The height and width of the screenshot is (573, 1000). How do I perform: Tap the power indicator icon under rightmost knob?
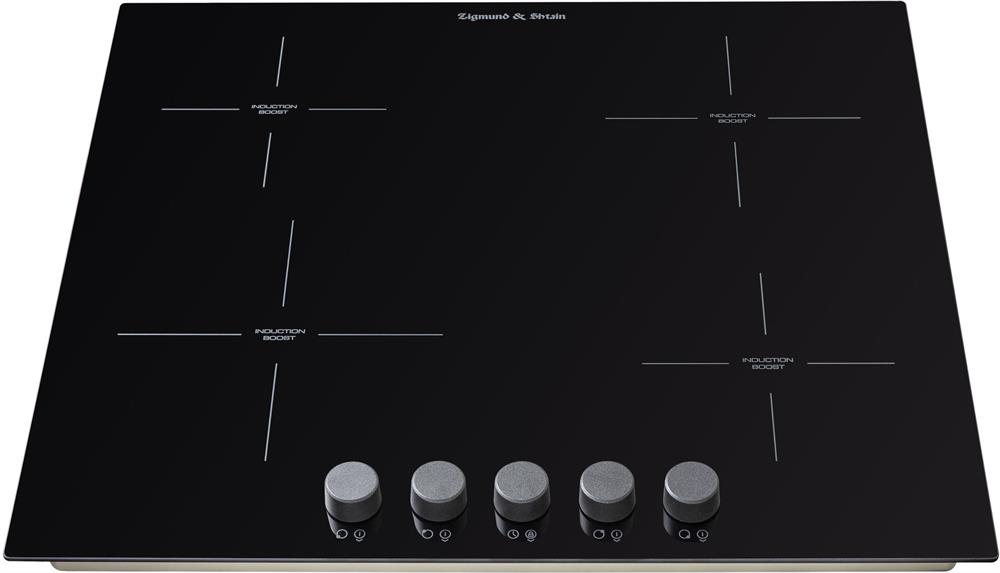point(703,534)
